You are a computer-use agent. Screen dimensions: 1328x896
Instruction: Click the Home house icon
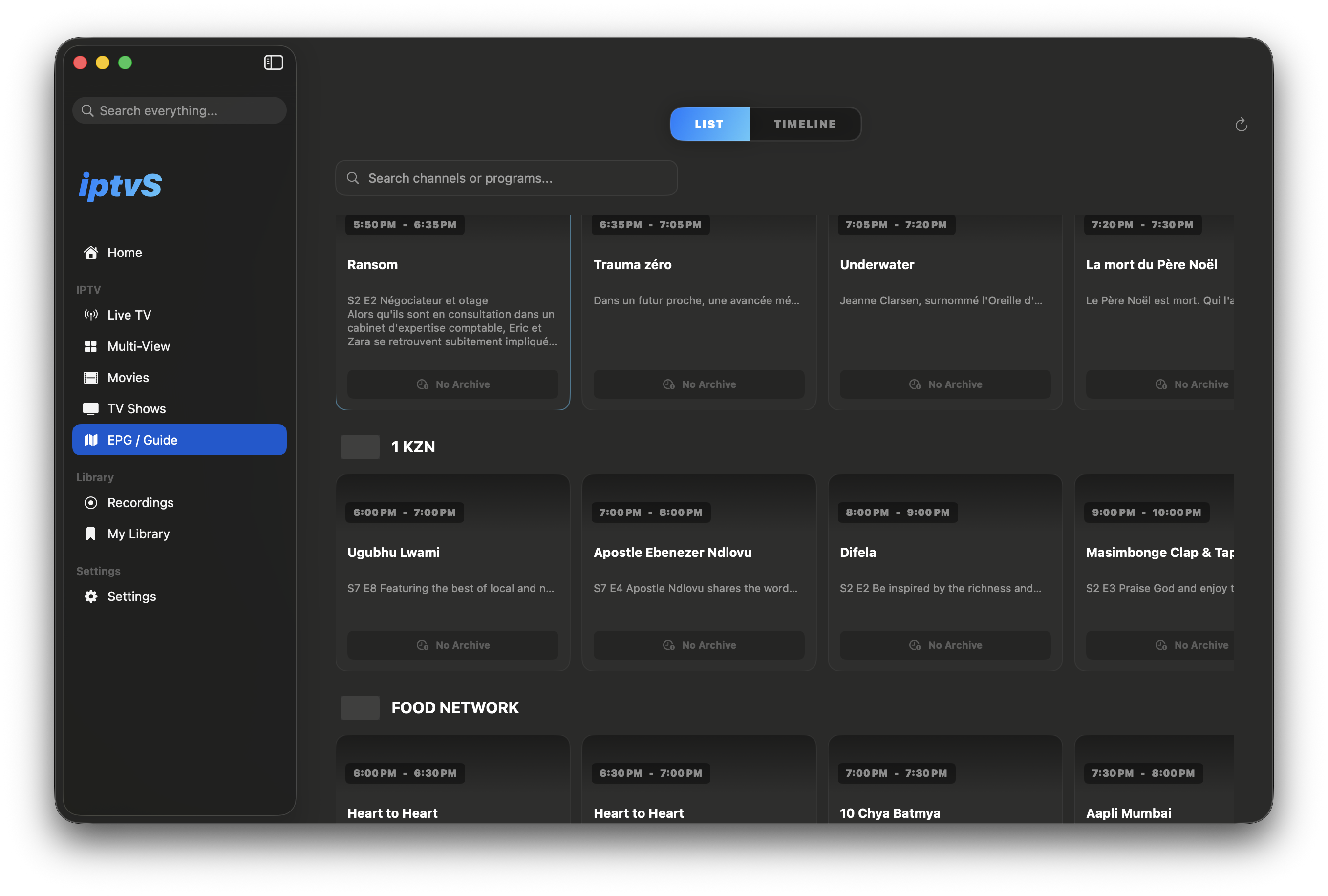[91, 252]
